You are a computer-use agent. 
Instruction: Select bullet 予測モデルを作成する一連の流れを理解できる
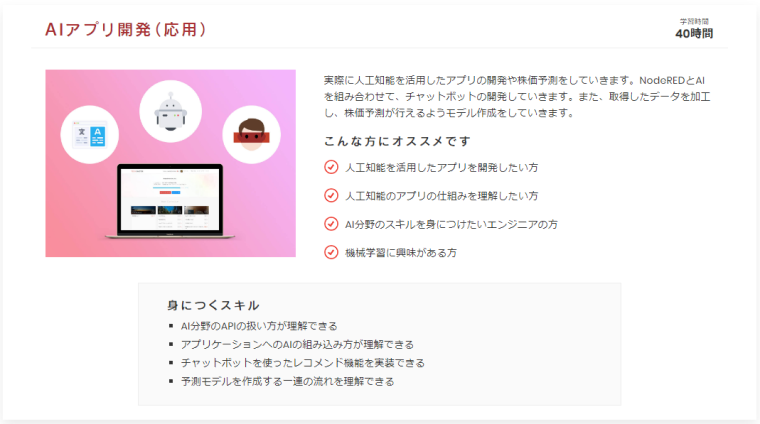click(287, 381)
